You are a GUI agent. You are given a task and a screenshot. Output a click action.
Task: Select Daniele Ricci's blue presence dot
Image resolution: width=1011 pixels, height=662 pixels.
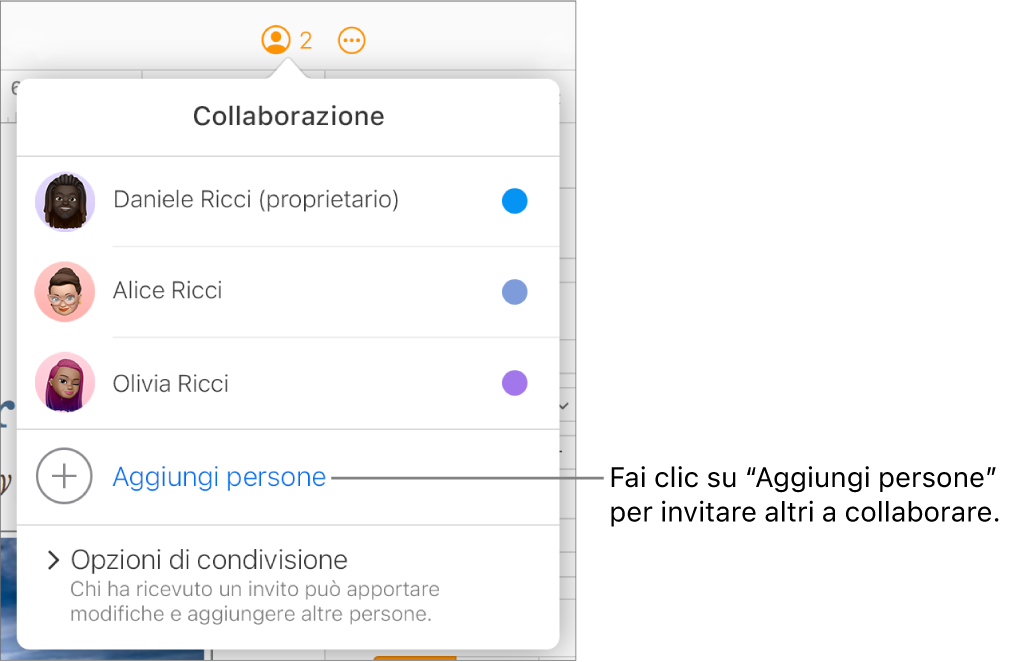514,201
